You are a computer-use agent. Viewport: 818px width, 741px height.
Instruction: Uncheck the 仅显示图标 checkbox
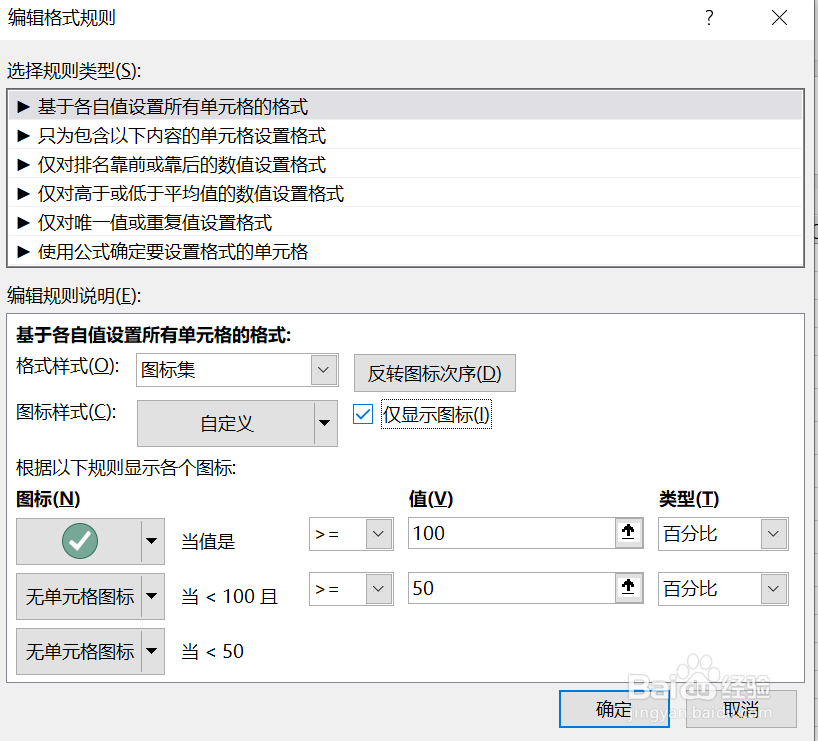pyautogui.click(x=363, y=415)
